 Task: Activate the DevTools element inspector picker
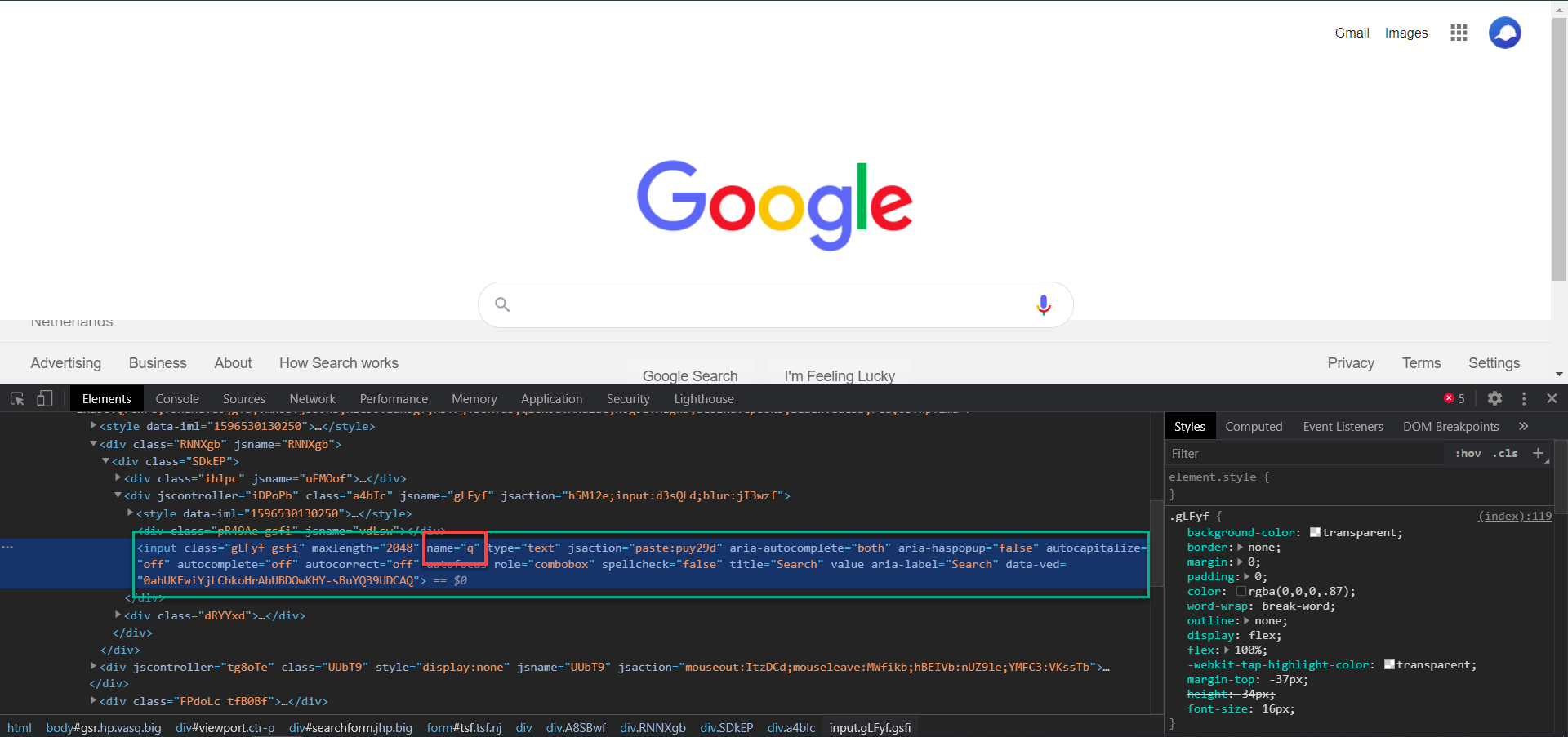click(x=17, y=398)
